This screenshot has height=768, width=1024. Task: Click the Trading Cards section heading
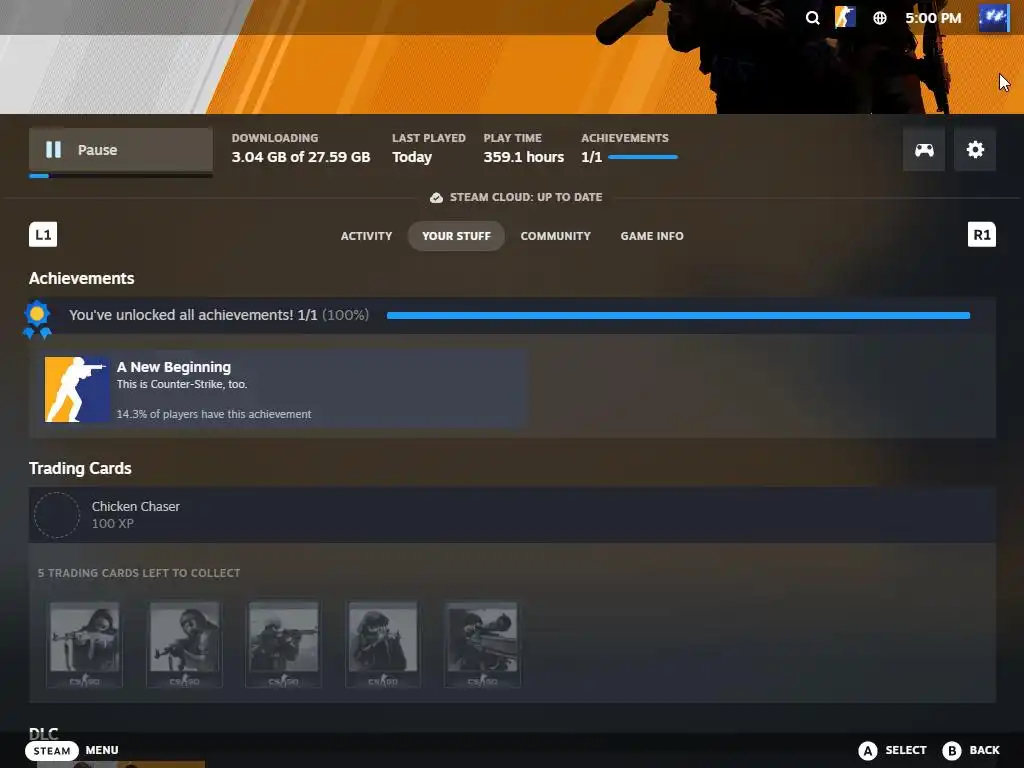[80, 468]
